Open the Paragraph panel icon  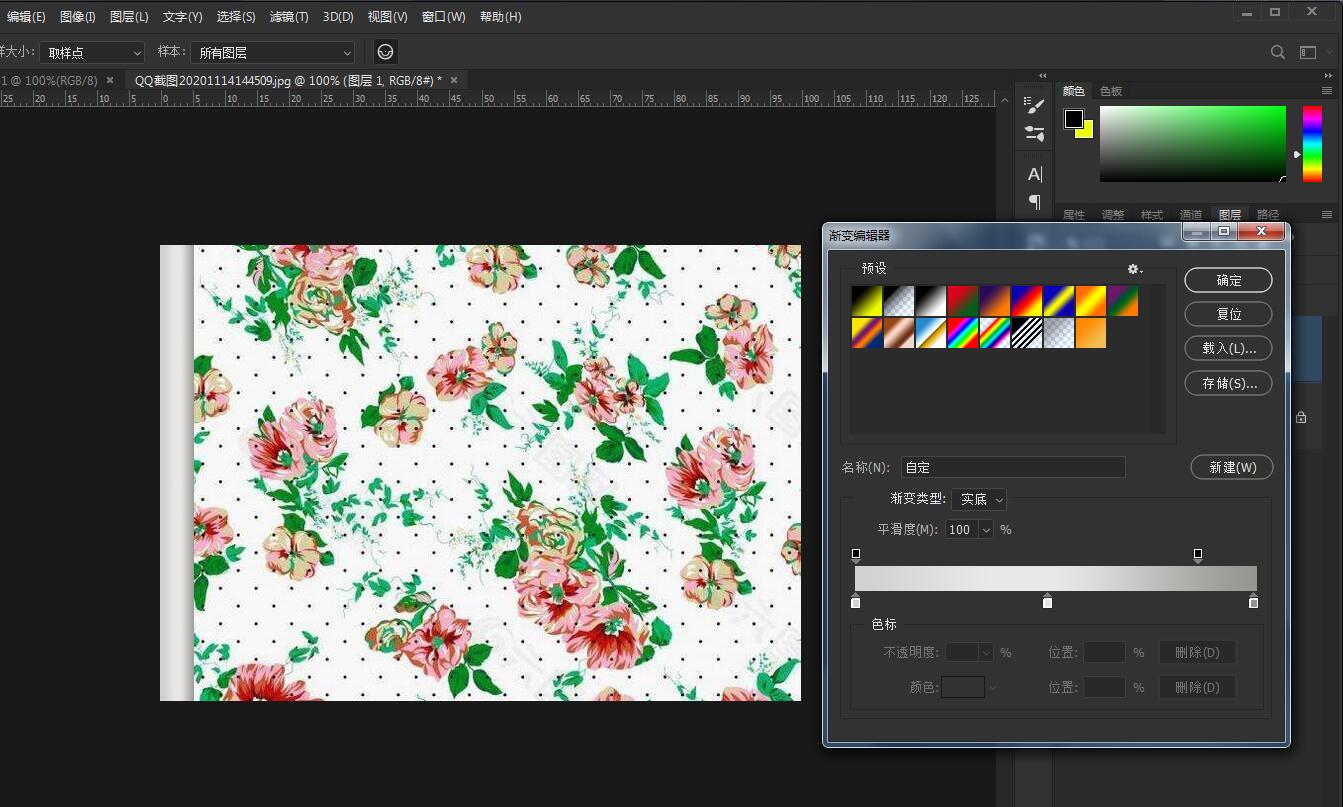pos(1034,202)
